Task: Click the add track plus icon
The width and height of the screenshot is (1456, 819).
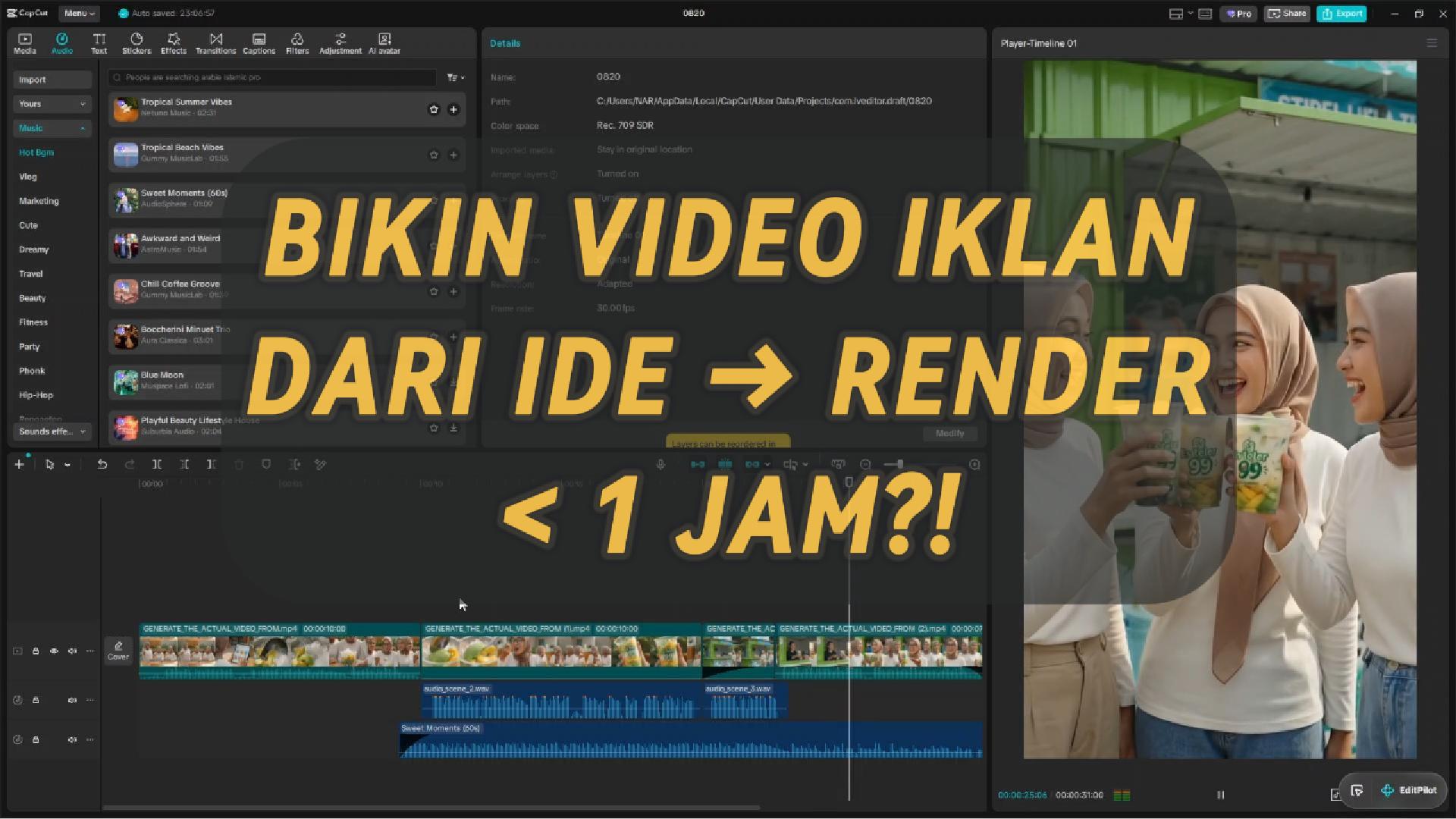Action: [x=19, y=464]
